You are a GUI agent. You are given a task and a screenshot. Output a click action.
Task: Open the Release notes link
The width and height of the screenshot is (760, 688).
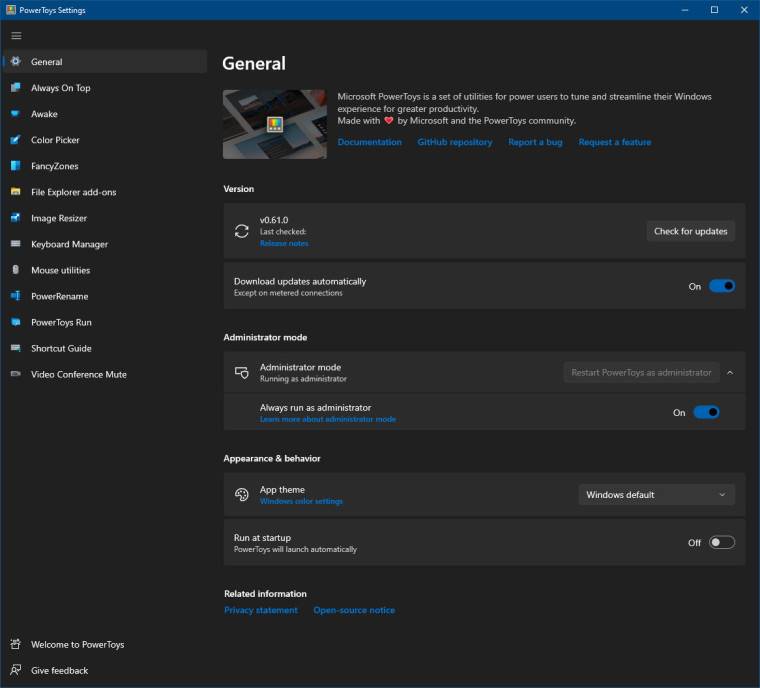[x=284, y=243]
